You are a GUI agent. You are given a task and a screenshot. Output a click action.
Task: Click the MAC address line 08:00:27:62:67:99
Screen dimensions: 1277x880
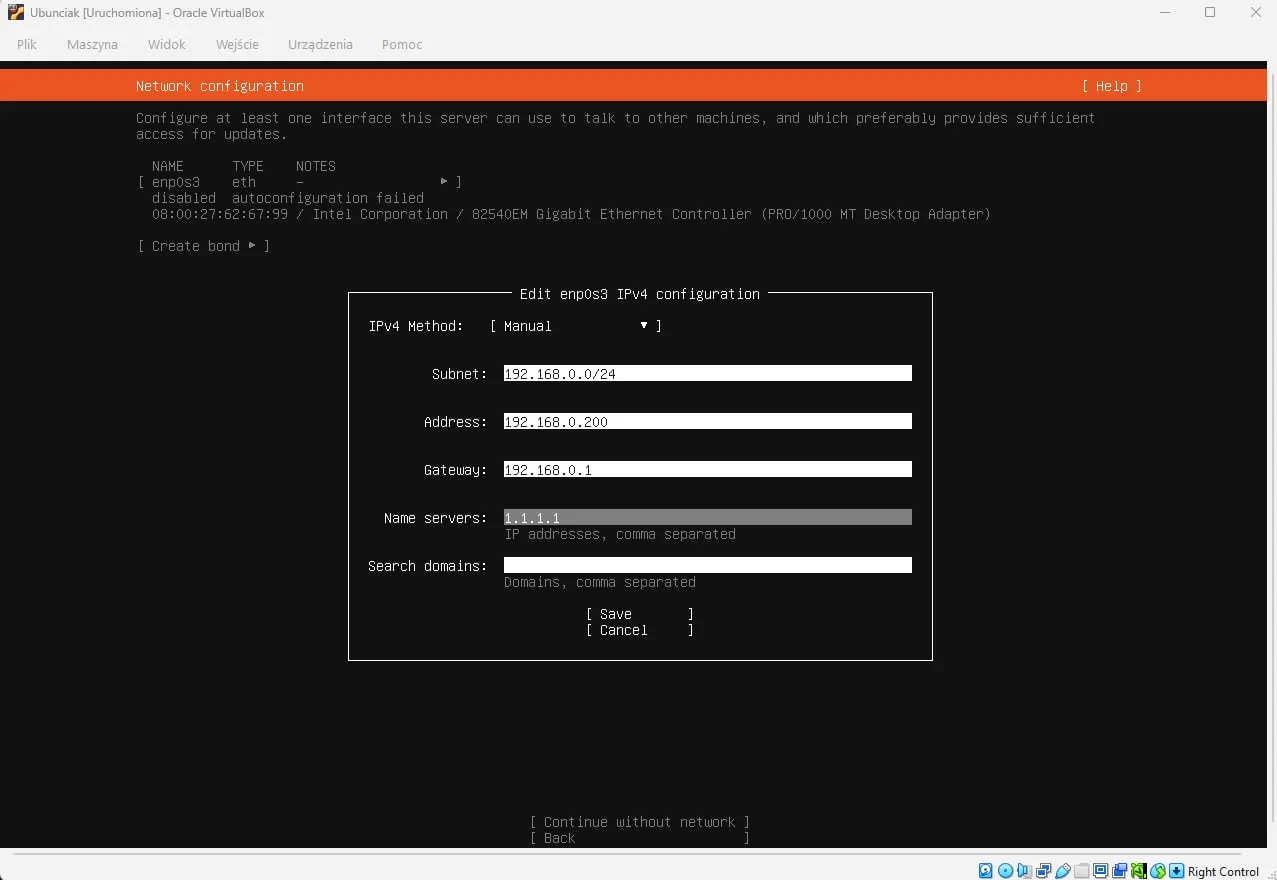click(x=571, y=214)
